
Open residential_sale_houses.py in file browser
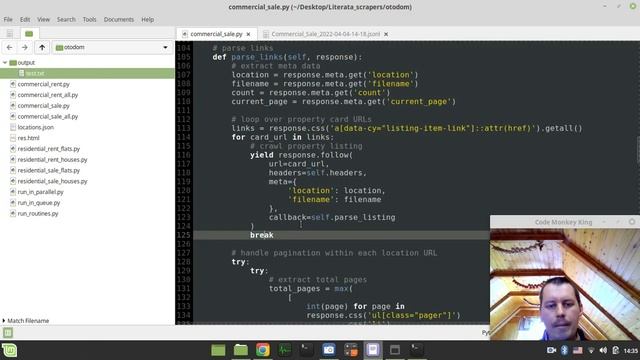52,181
